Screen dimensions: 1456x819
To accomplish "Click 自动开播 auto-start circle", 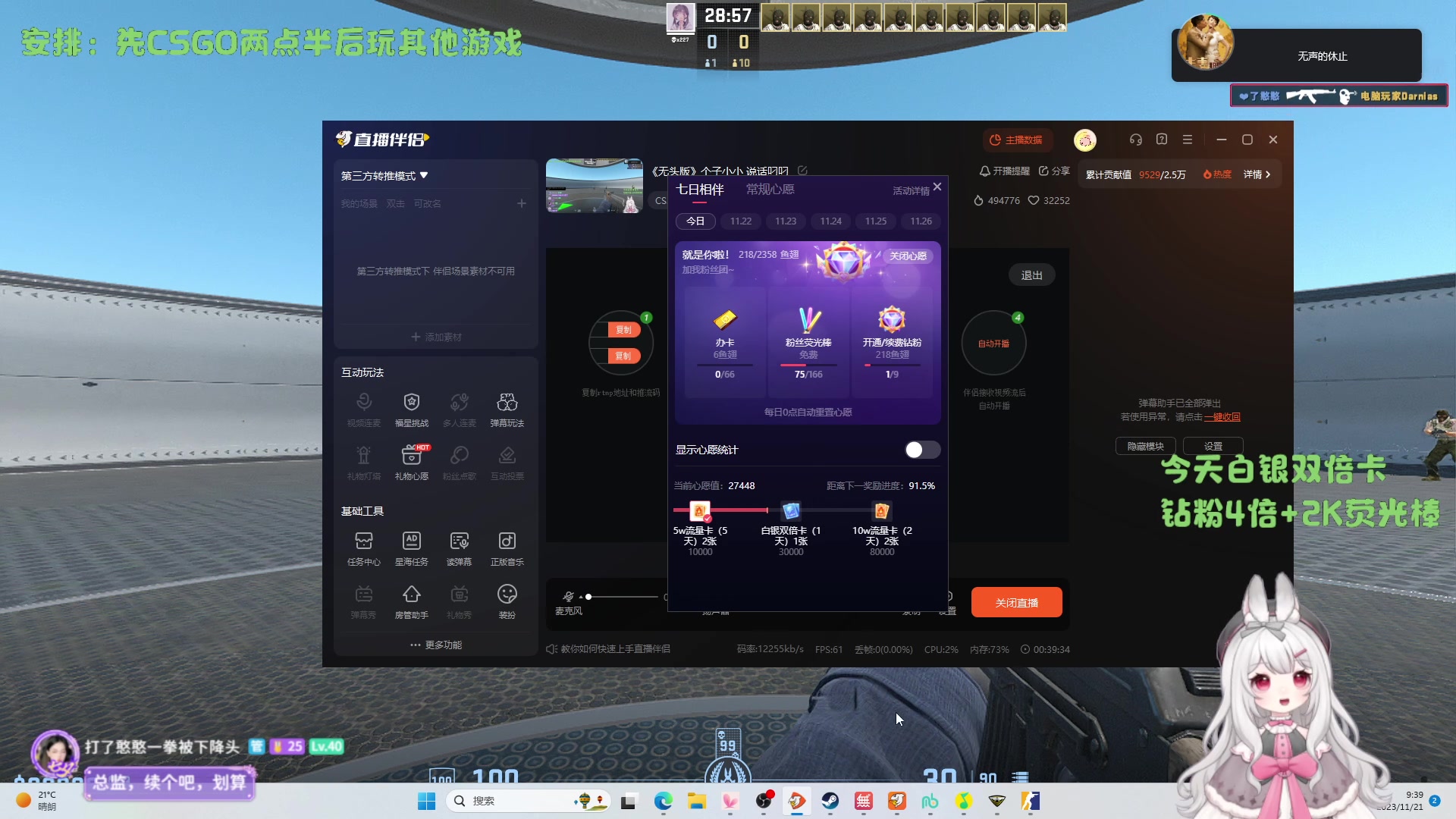I will pos(993,344).
